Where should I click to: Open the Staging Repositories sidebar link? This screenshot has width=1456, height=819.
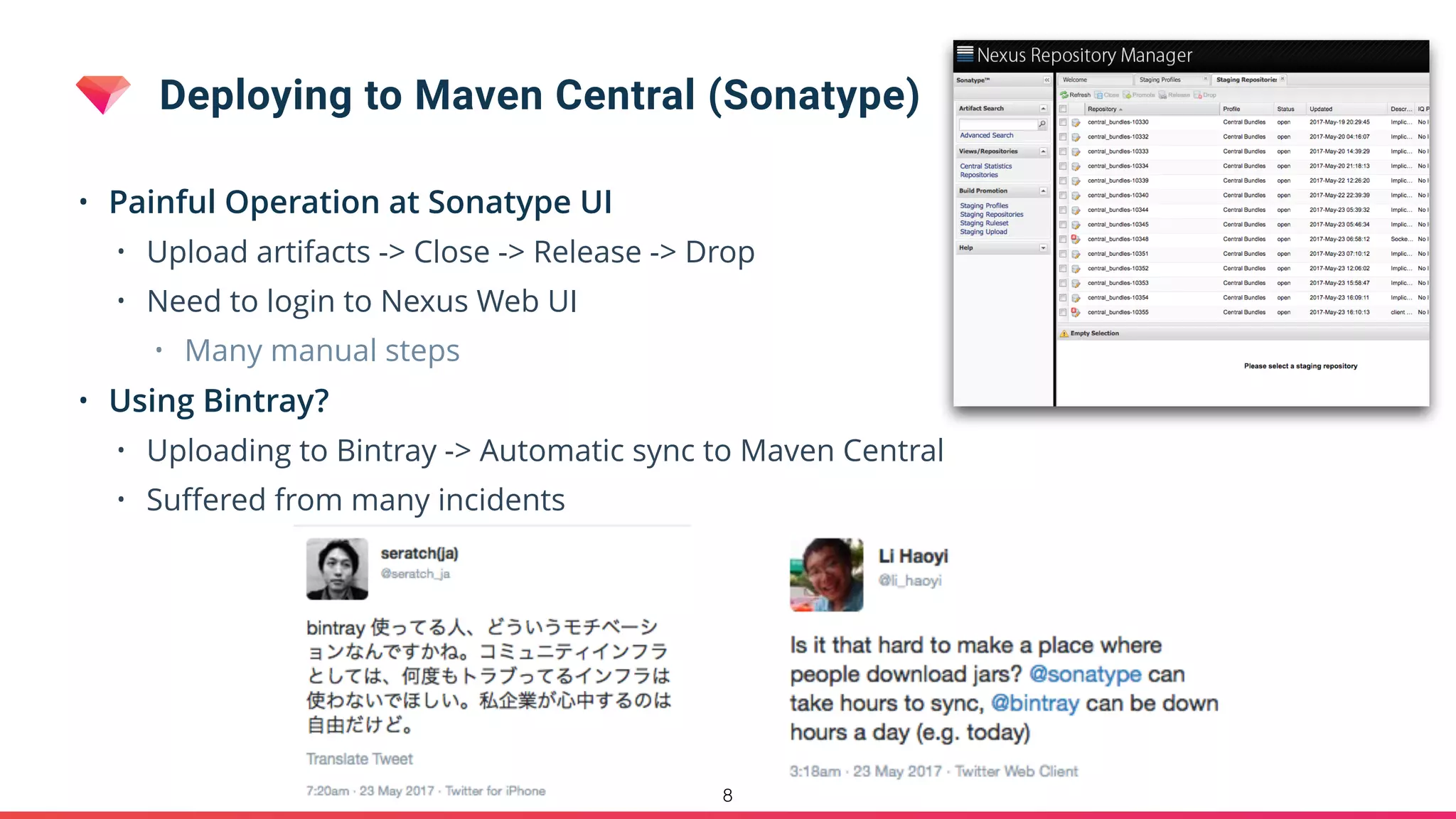tap(992, 215)
